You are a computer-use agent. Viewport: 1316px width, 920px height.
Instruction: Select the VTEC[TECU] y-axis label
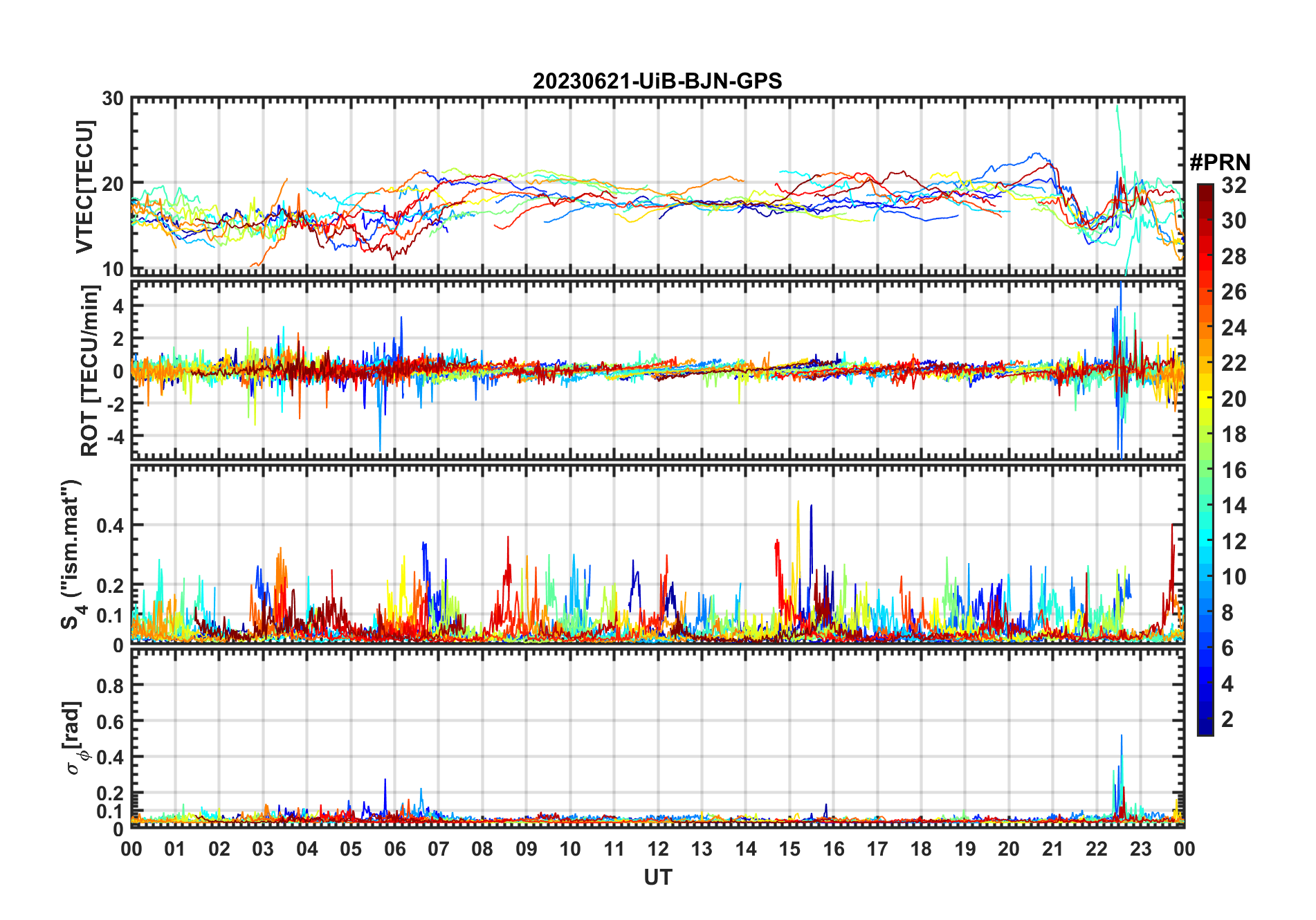click(x=84, y=187)
